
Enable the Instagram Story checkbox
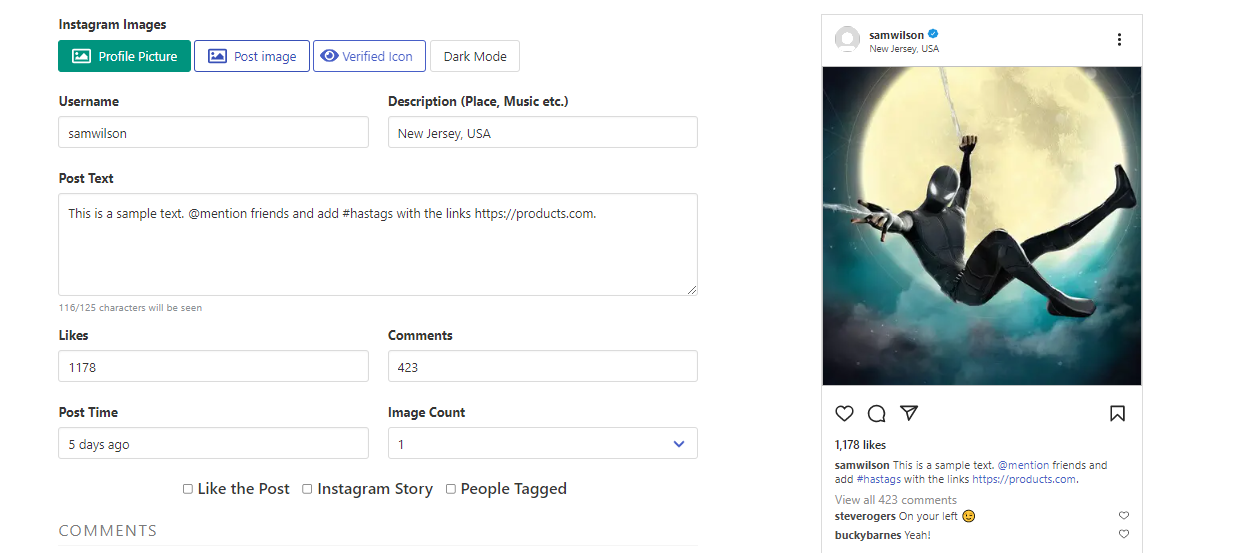pos(308,489)
